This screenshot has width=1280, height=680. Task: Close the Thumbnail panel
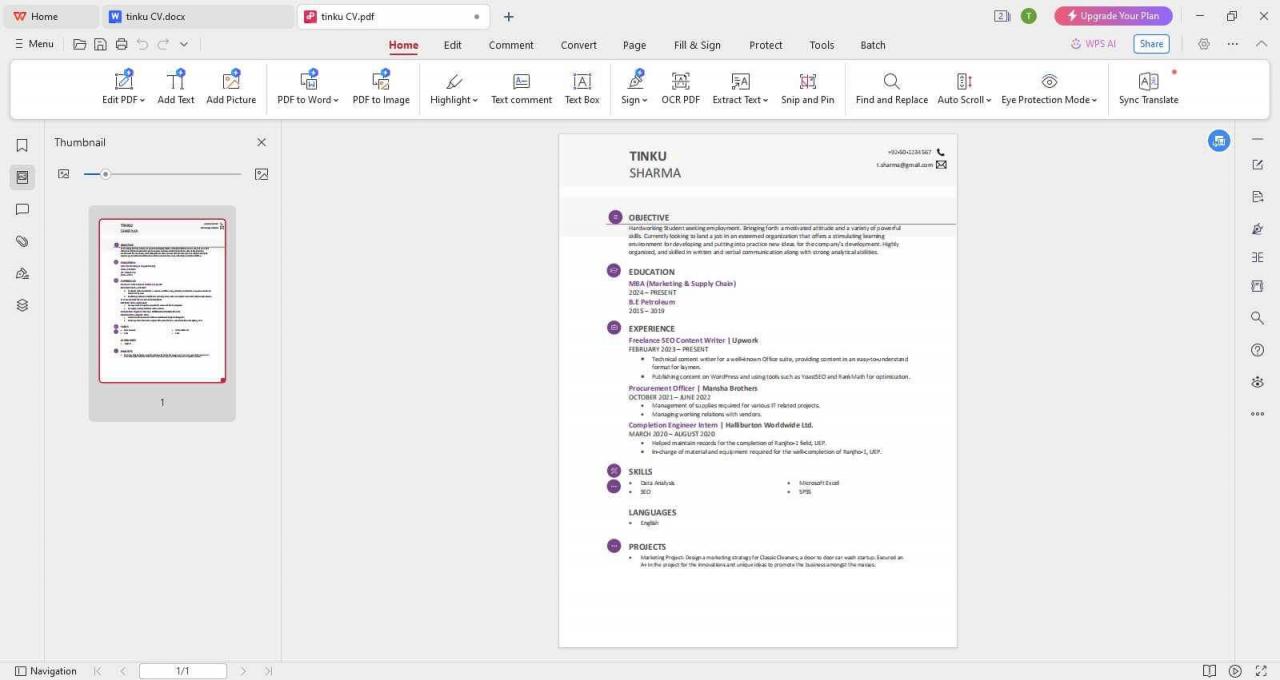262,143
